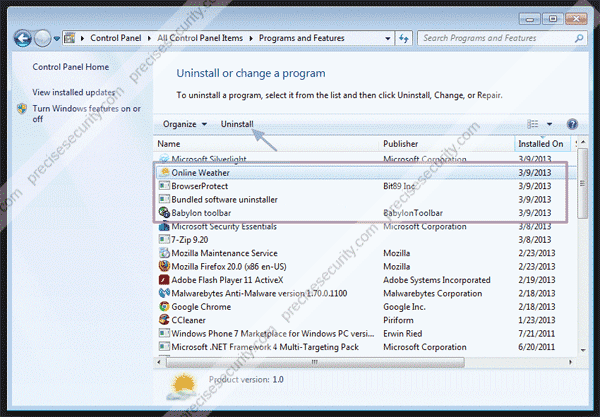Click the search magnifier icon
This screenshot has width=600, height=417.
(579, 38)
